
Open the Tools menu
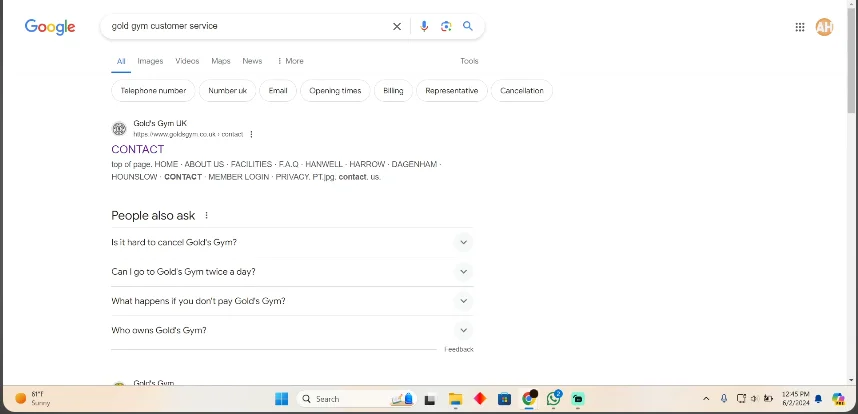(x=469, y=61)
